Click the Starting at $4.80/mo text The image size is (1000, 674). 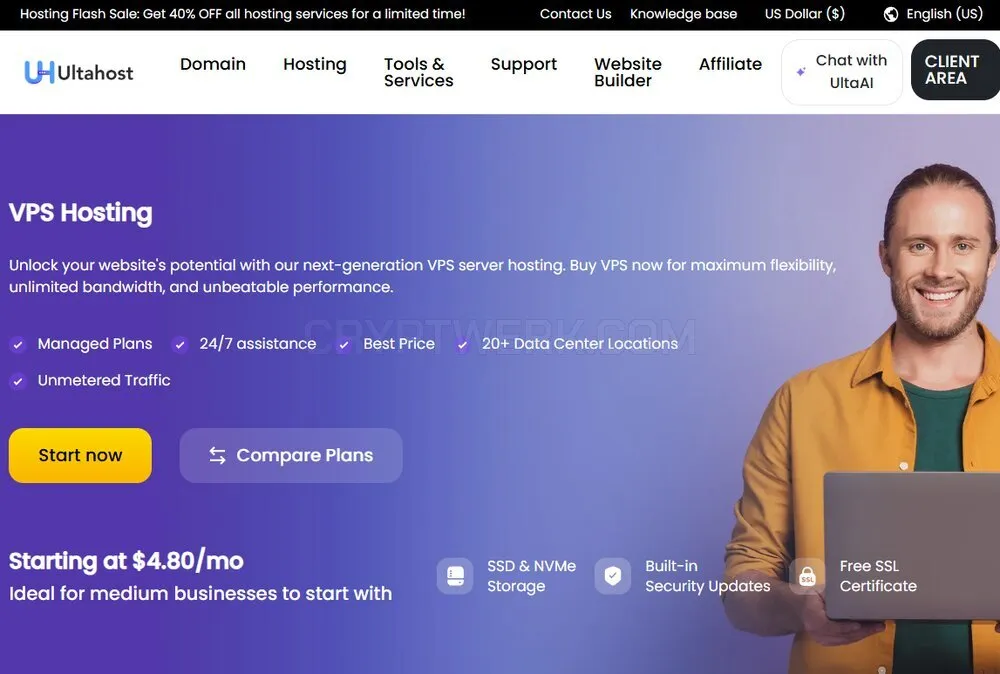click(126, 561)
